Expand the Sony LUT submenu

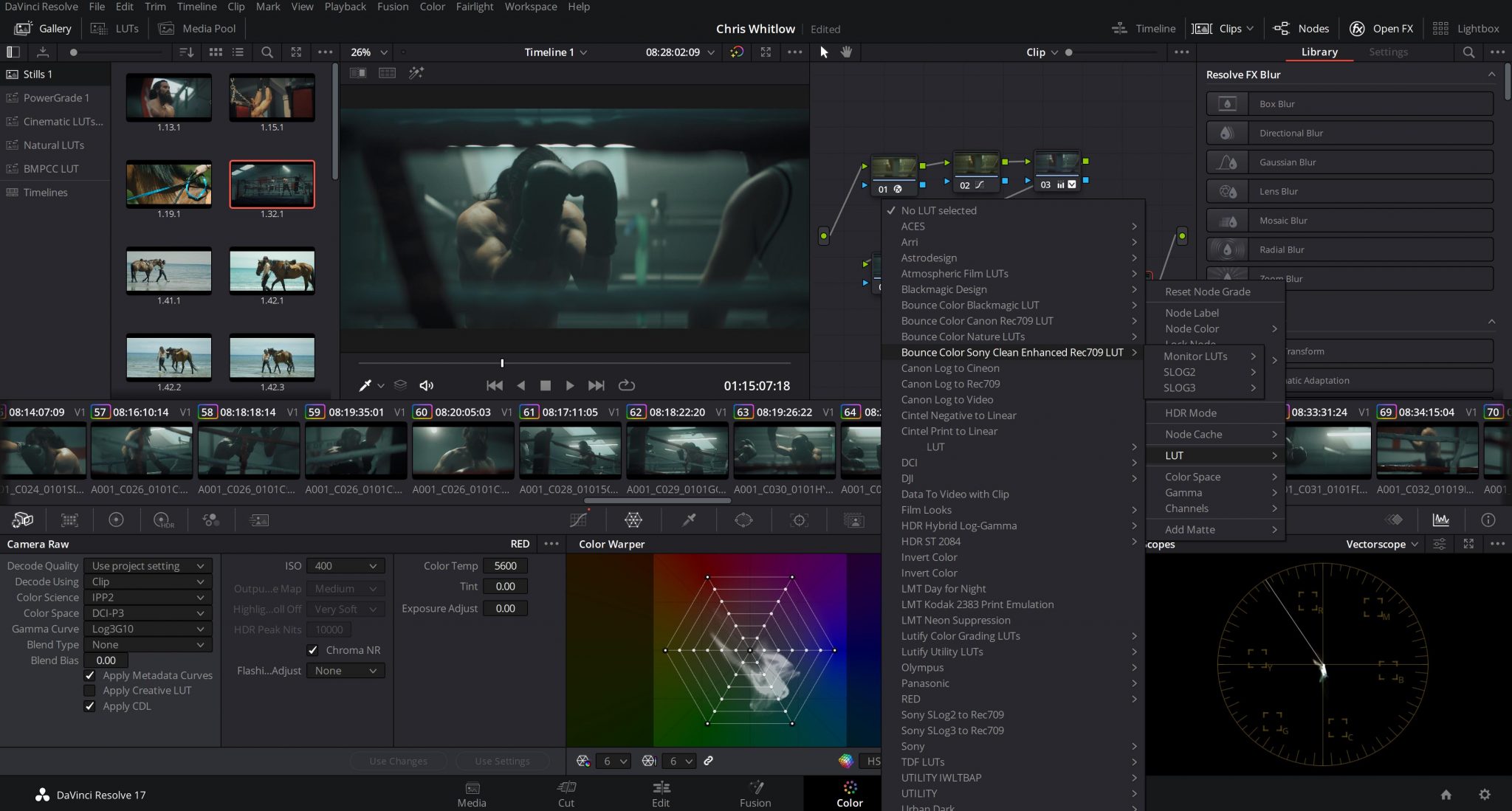pos(913,746)
